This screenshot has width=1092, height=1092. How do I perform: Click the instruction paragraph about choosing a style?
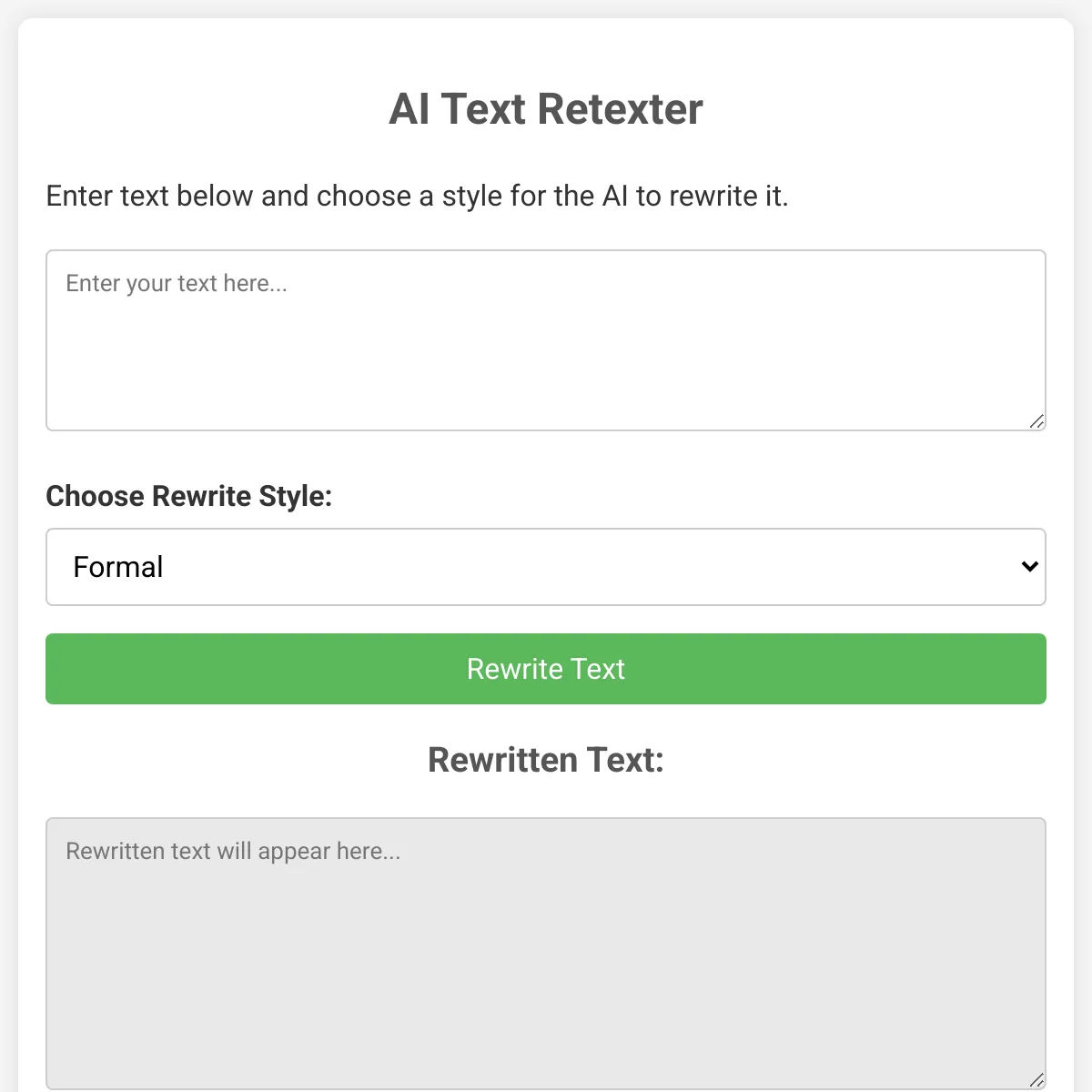(417, 197)
